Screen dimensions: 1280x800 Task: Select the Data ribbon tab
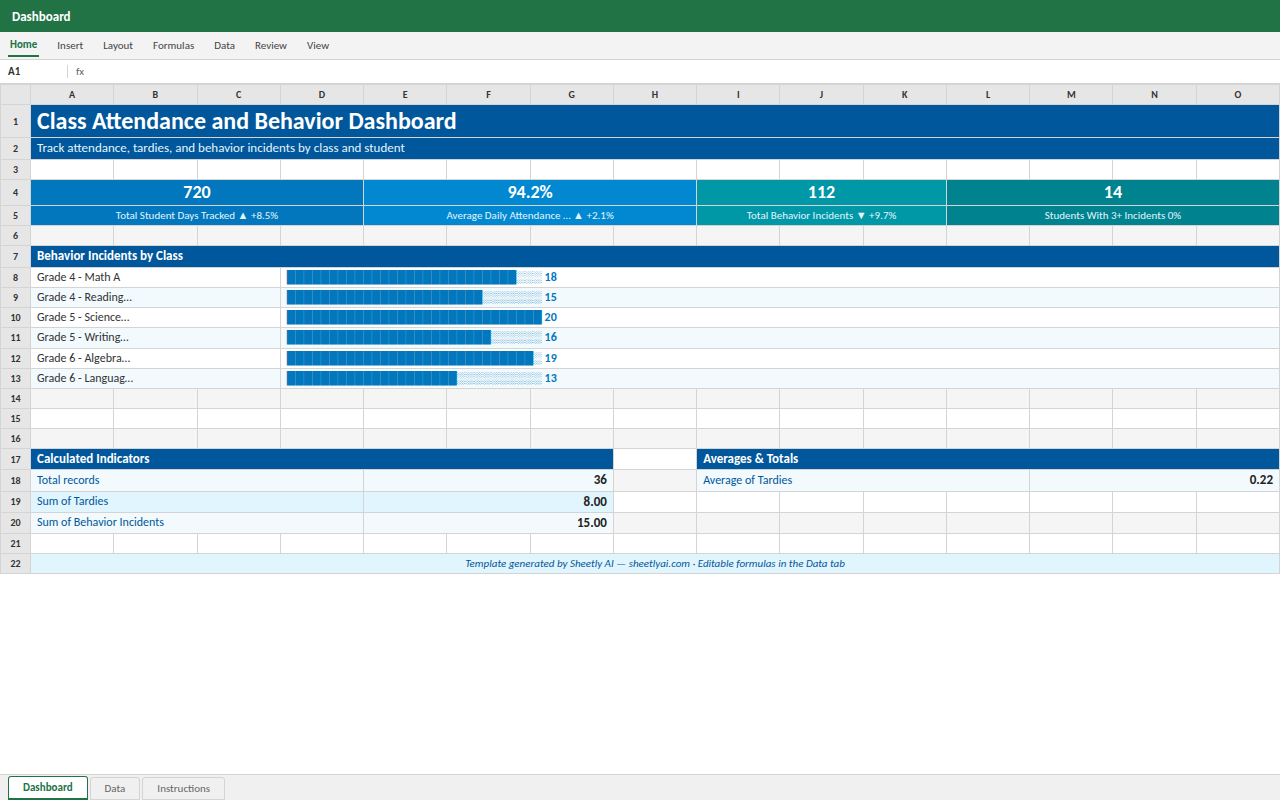pyautogui.click(x=224, y=45)
